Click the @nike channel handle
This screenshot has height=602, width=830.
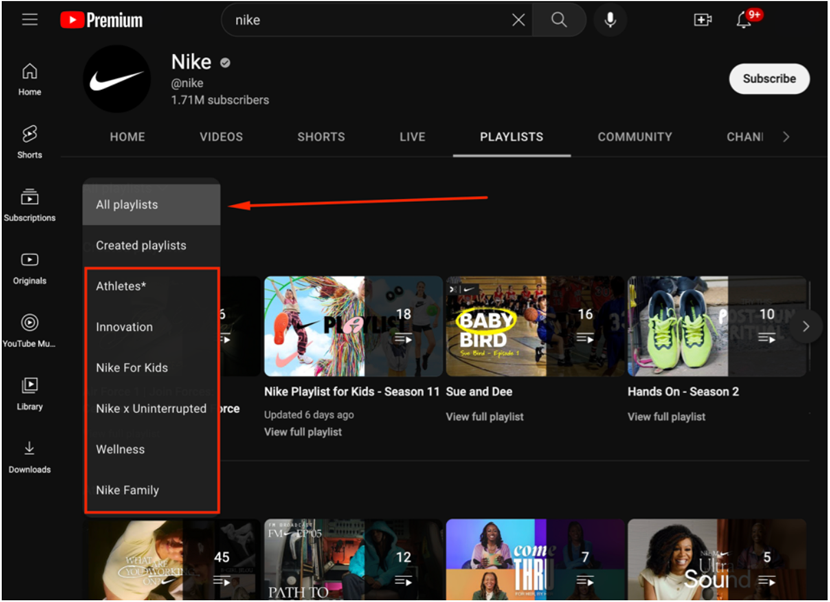click(187, 83)
